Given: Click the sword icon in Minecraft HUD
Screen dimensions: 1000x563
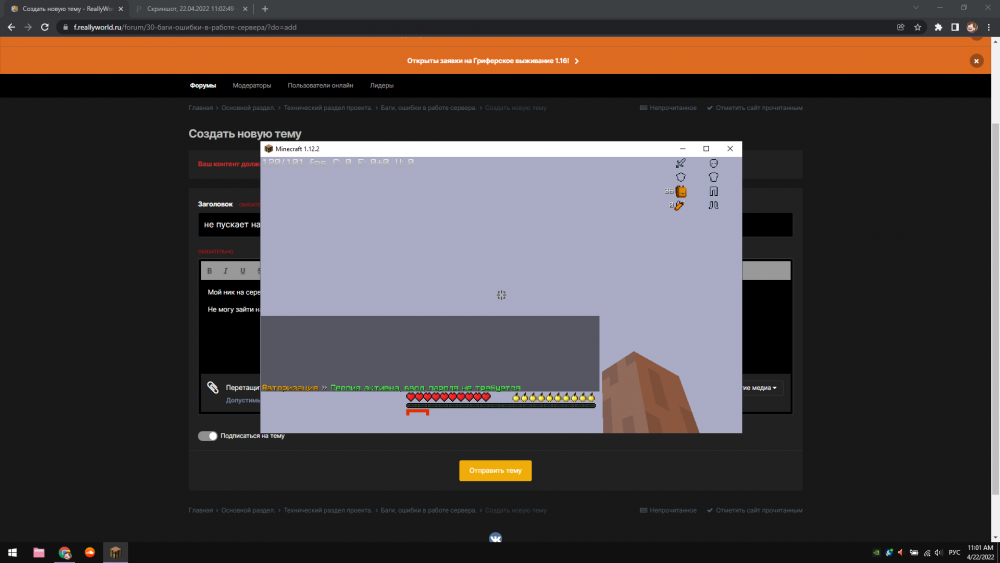Looking at the screenshot, I should [680, 163].
